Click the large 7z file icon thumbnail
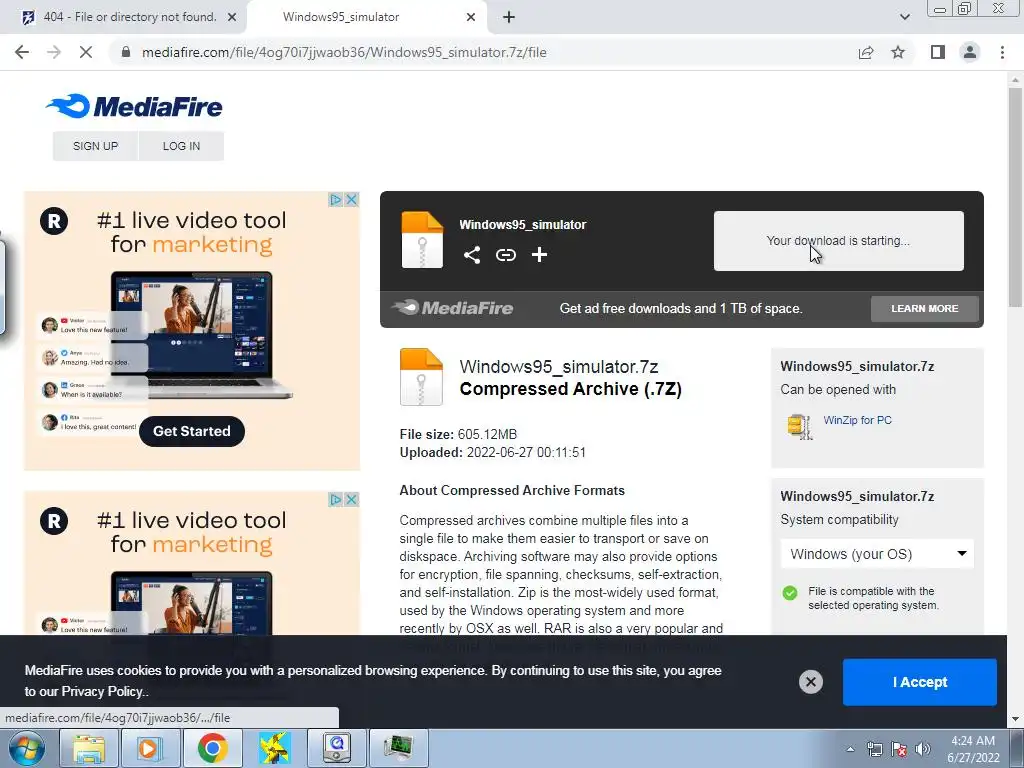 [421, 377]
